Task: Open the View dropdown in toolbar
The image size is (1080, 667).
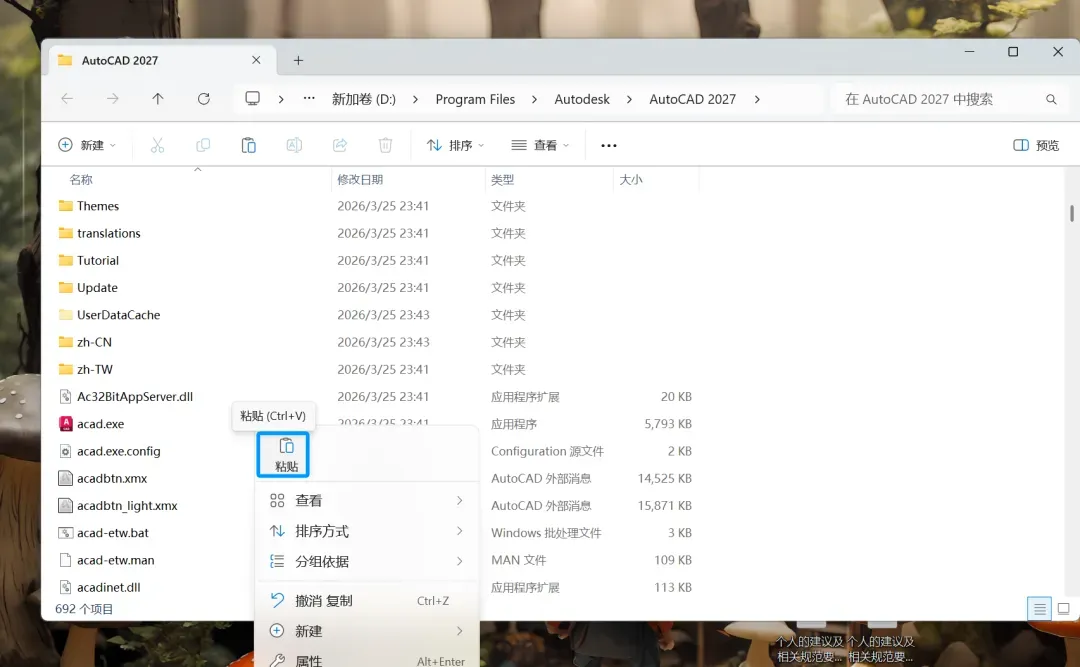Action: coord(541,145)
